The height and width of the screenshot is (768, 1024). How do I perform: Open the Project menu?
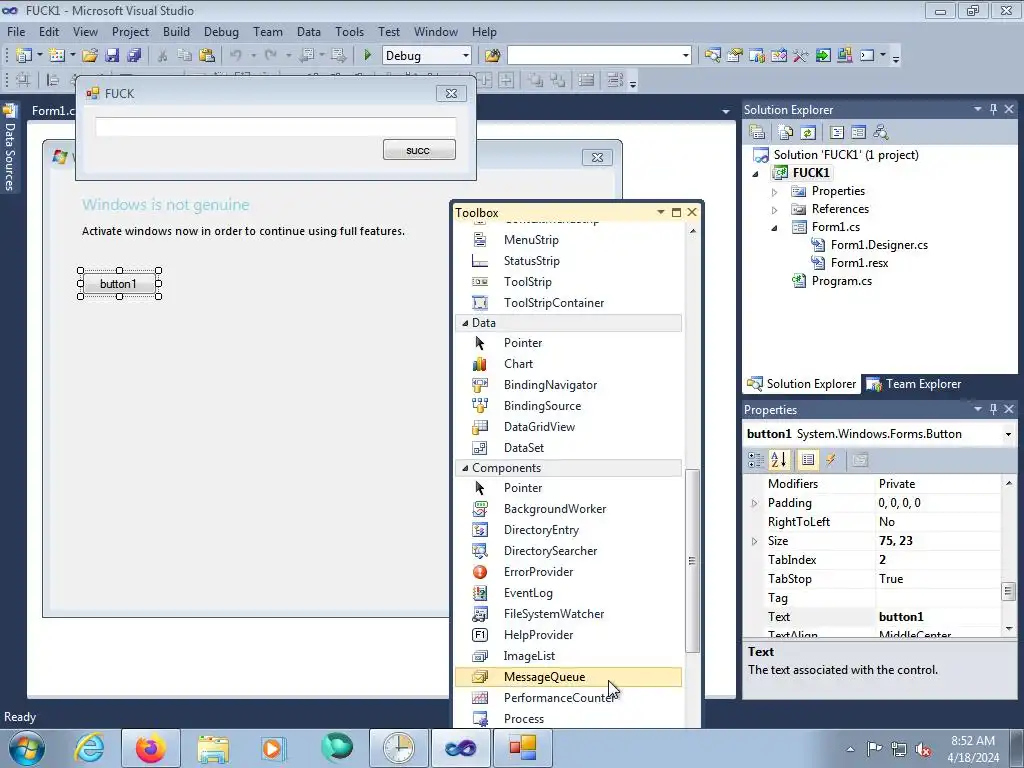[130, 31]
